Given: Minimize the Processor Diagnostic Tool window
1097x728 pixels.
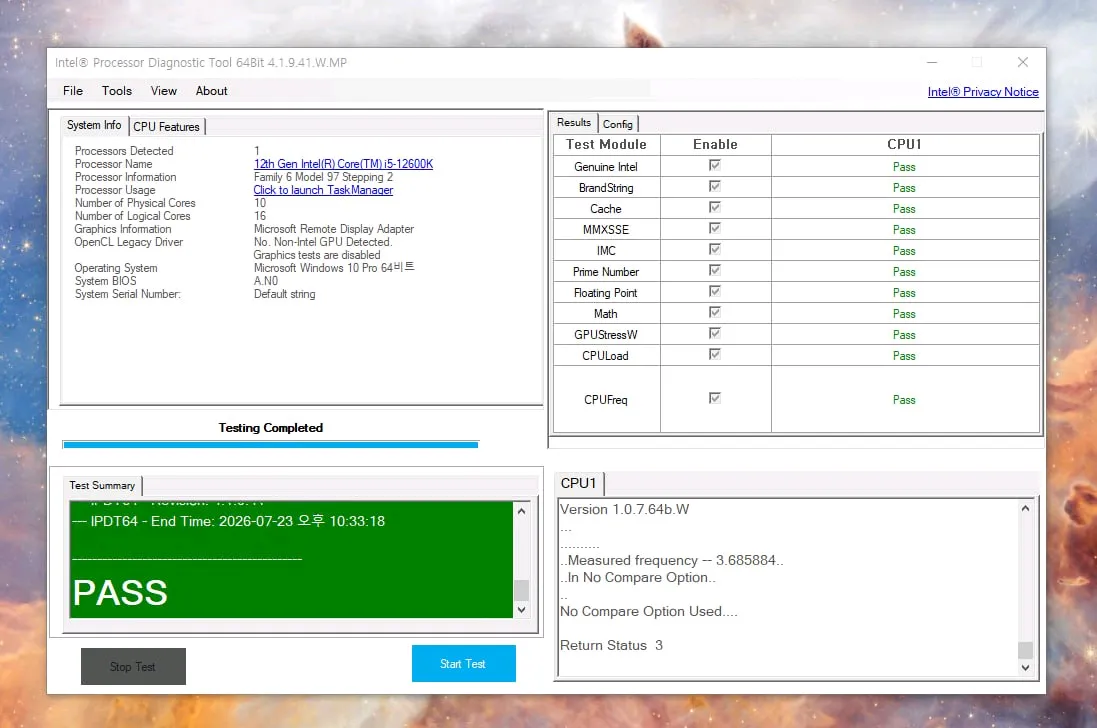Looking at the screenshot, I should 932,62.
